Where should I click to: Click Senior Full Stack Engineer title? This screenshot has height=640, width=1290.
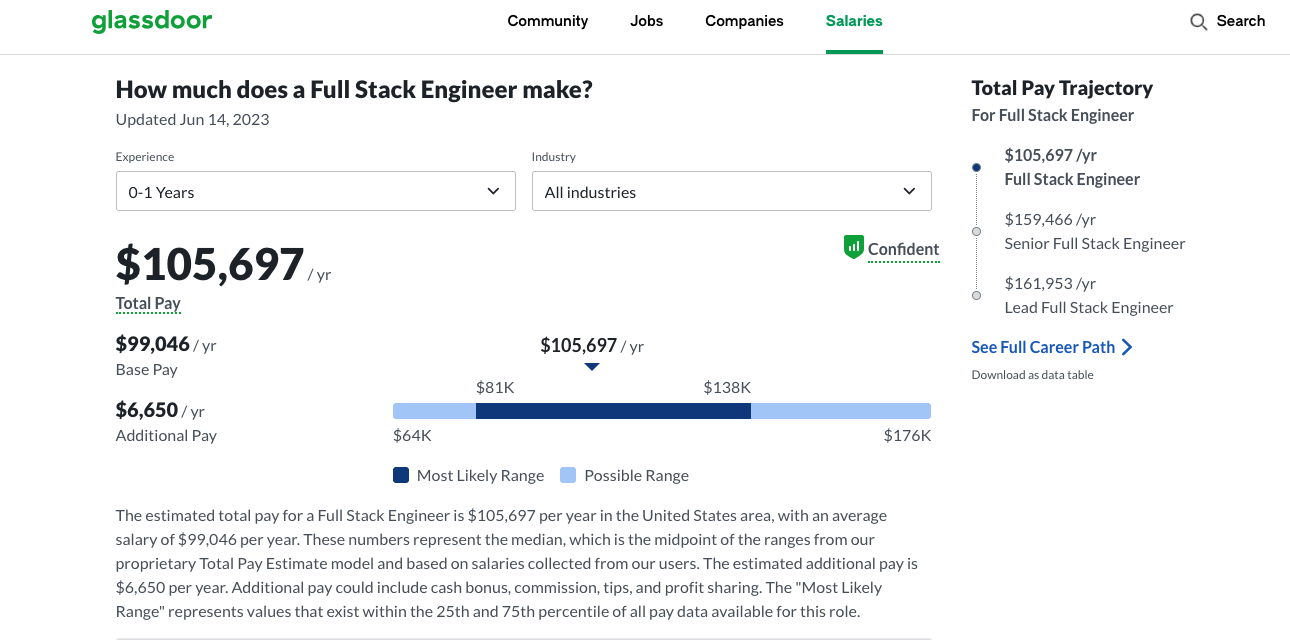coord(1095,244)
